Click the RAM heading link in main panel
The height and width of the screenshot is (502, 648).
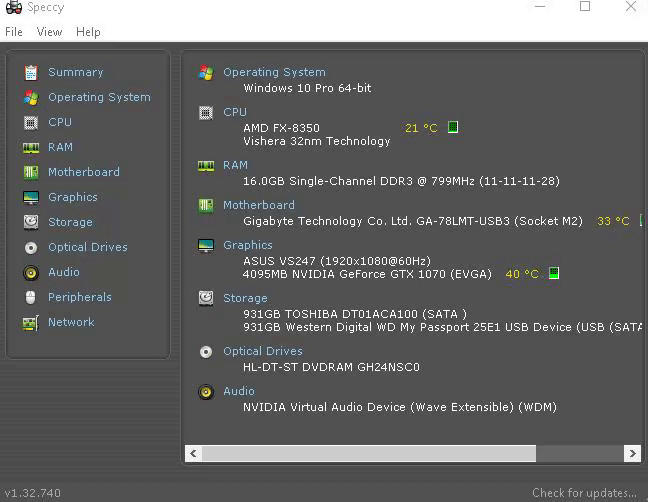point(235,165)
